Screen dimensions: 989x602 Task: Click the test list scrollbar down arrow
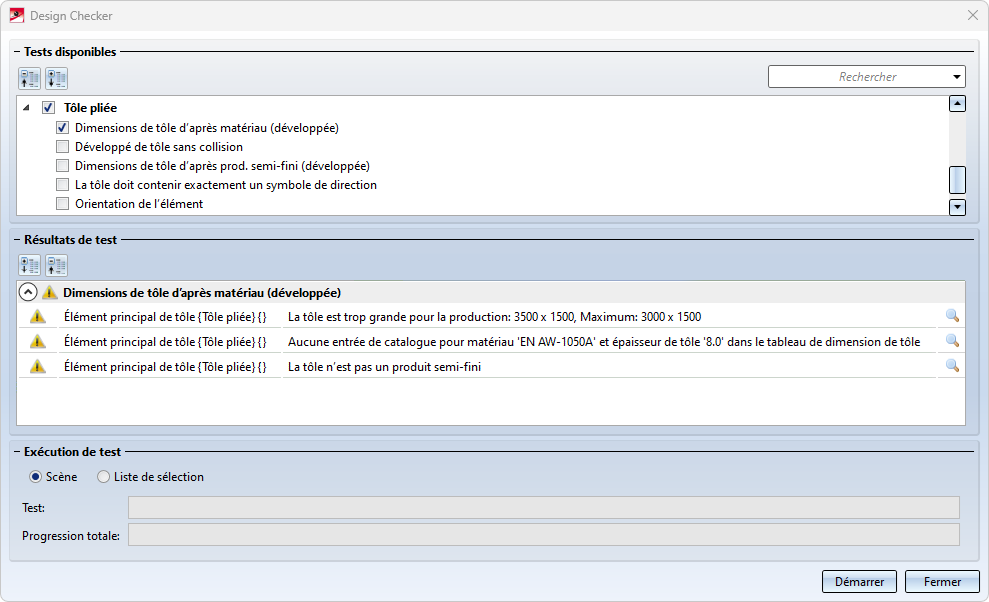tap(957, 207)
